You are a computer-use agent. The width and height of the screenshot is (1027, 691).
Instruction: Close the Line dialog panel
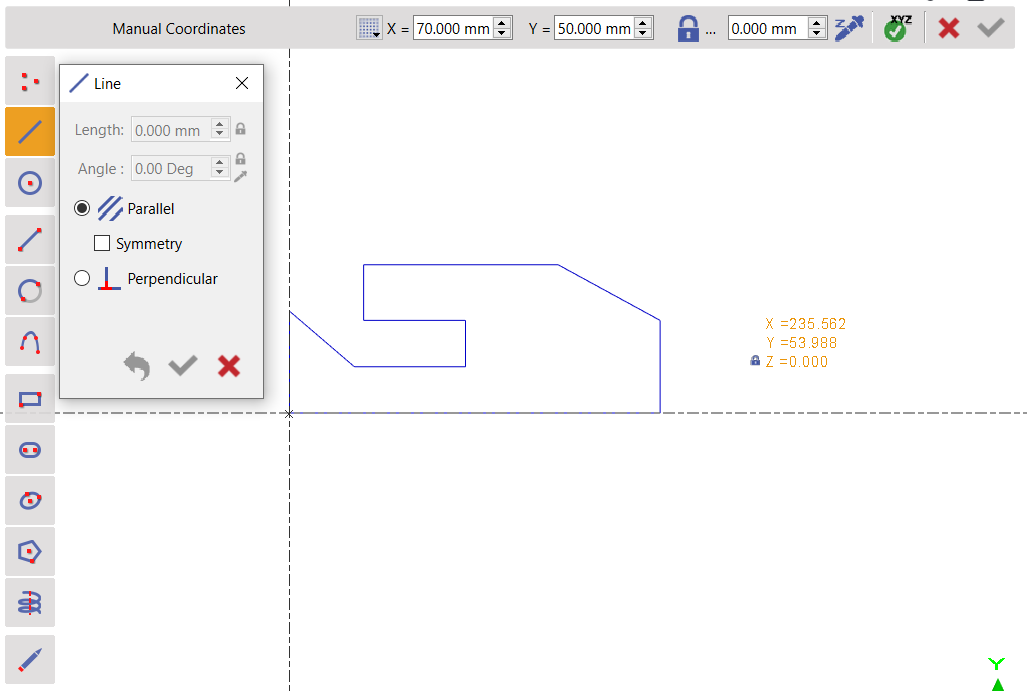coord(242,84)
